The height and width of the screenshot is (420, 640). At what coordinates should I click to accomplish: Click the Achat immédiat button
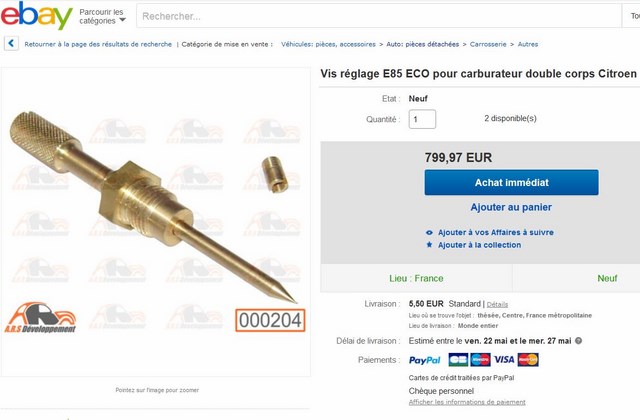click(511, 182)
